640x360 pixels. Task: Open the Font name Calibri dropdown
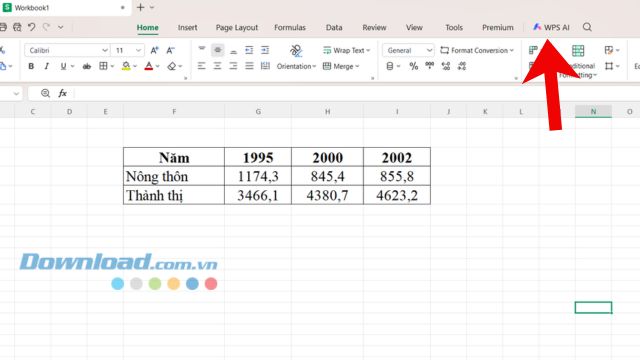(67, 50)
